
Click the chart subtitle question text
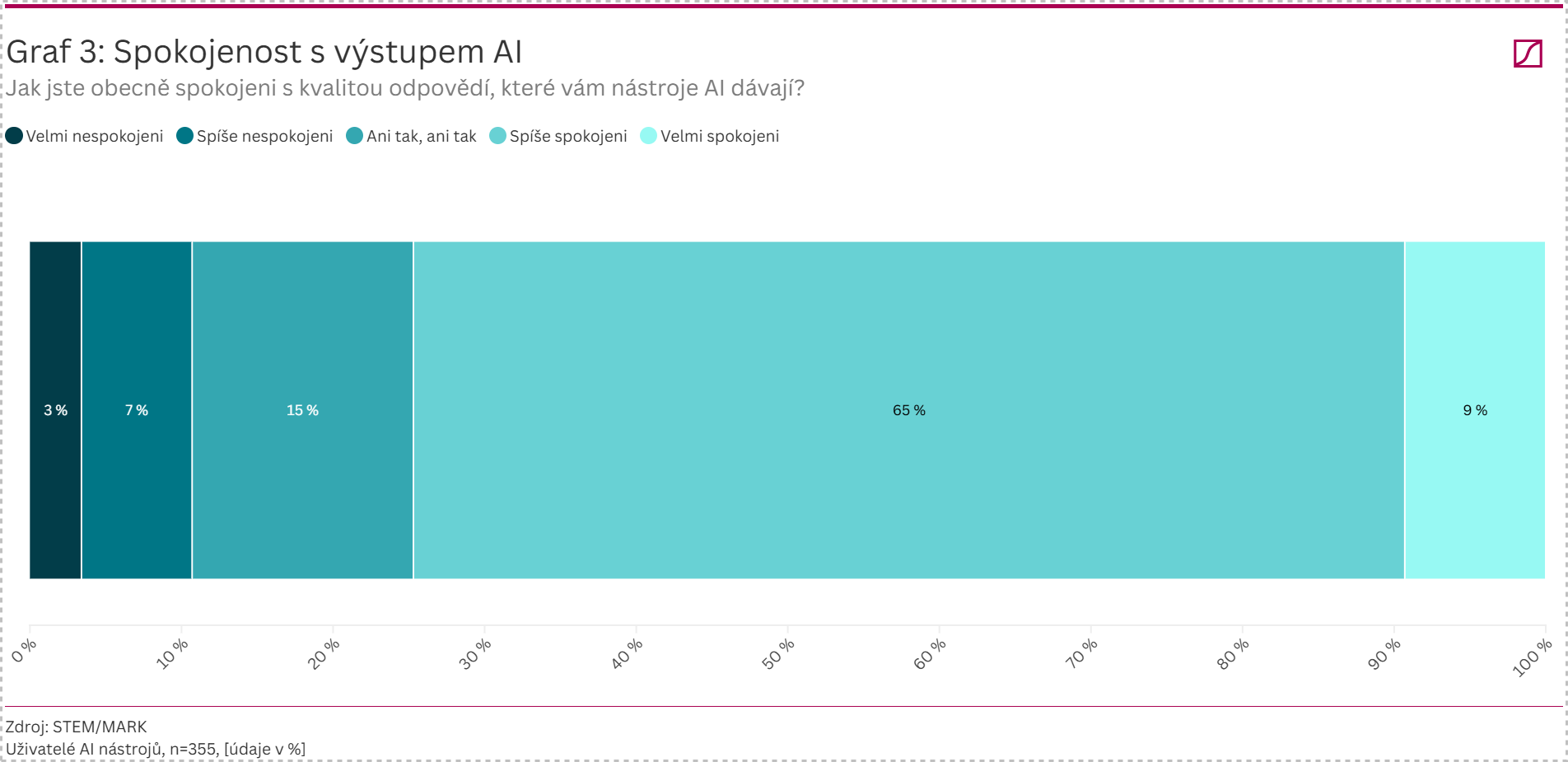tap(405, 88)
